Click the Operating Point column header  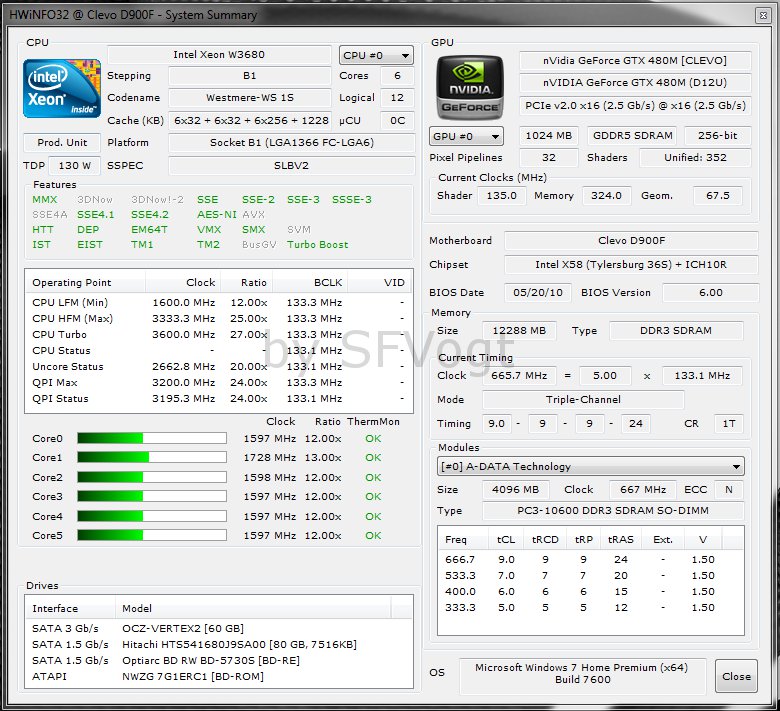click(x=85, y=282)
